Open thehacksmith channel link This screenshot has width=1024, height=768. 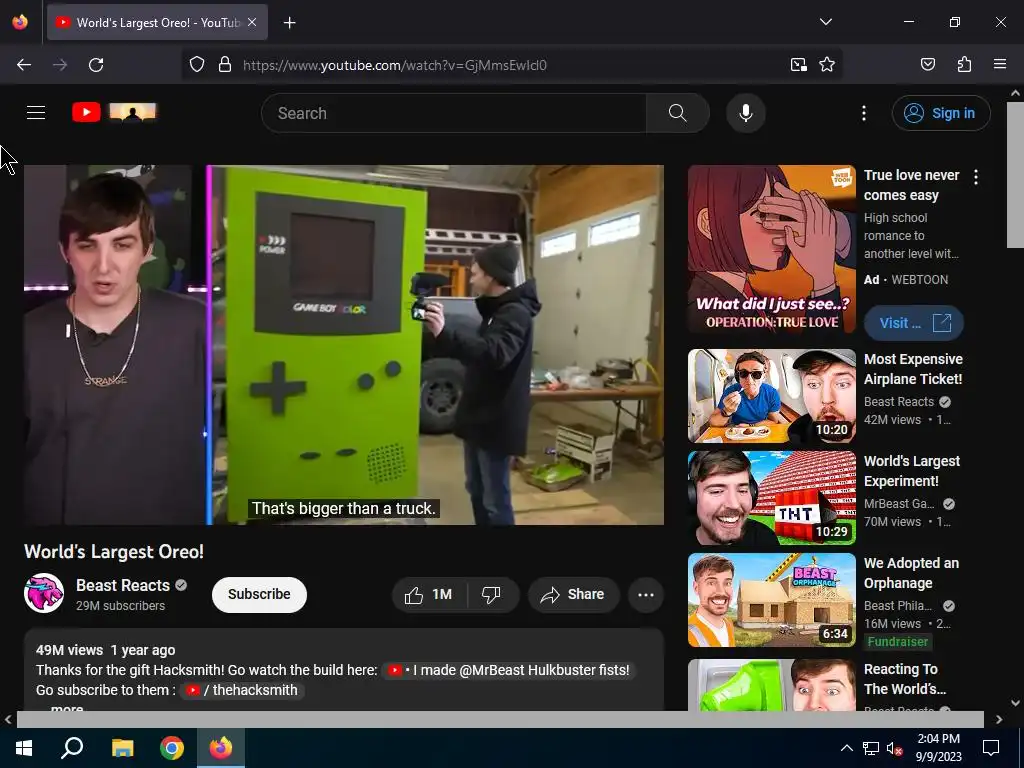click(x=242, y=690)
